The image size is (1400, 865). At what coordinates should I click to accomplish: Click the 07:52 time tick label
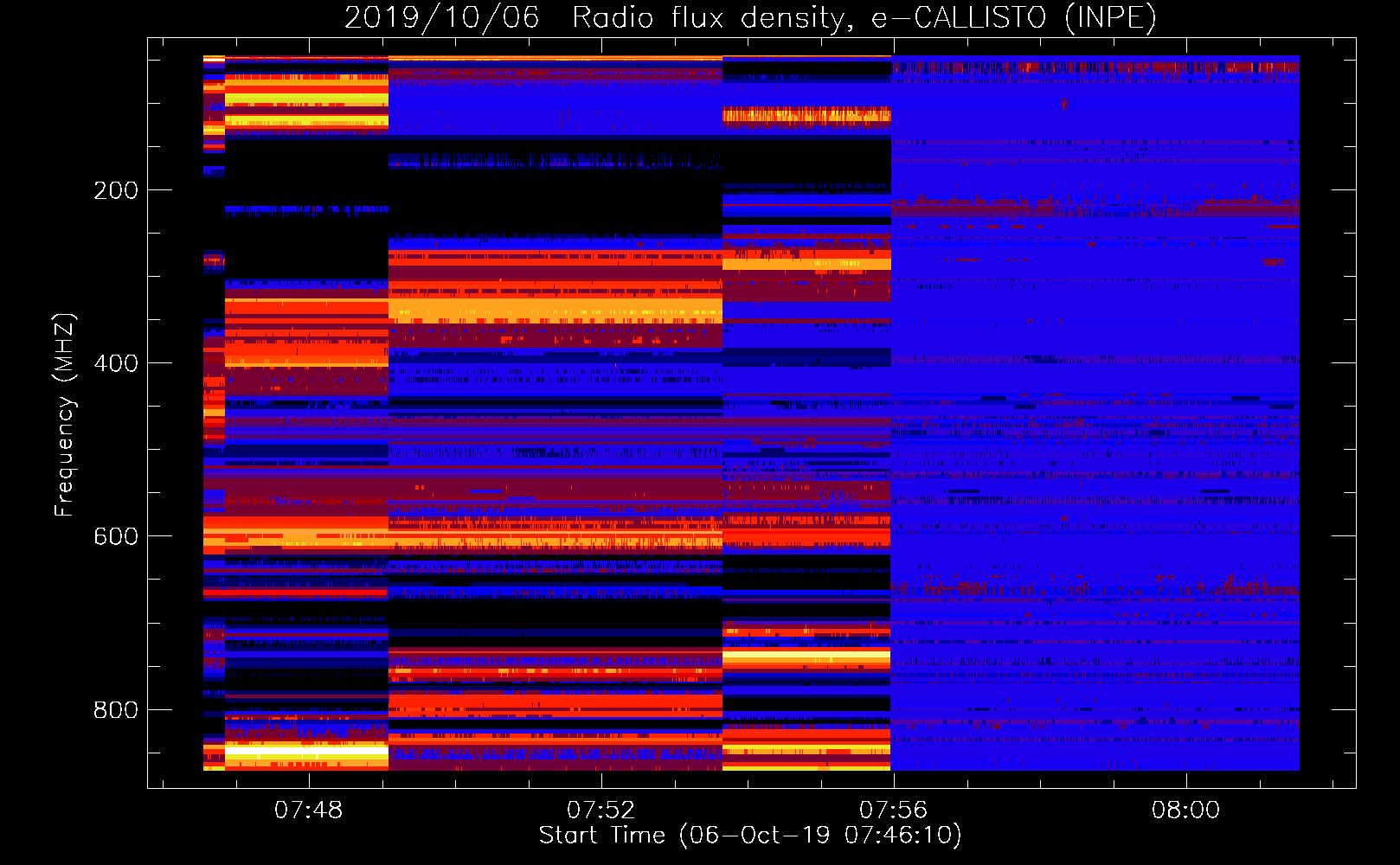[600, 810]
